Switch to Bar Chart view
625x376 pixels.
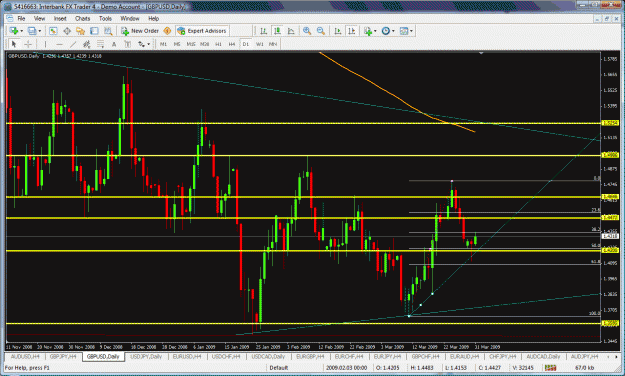click(263, 31)
